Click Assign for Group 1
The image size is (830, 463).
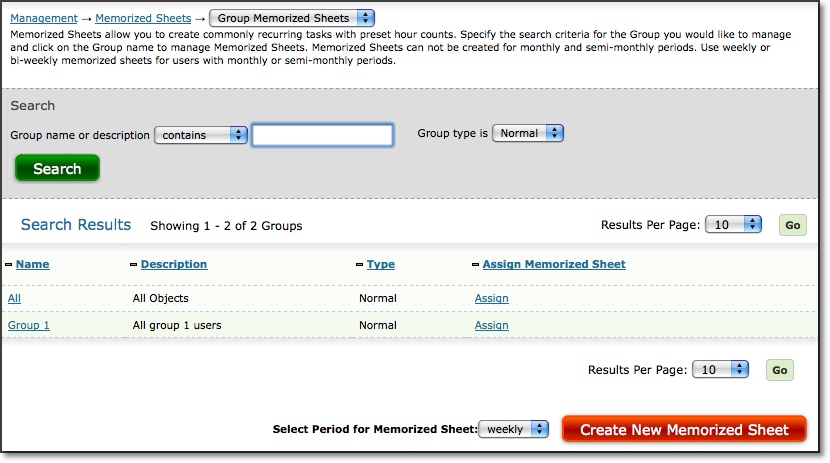click(491, 325)
